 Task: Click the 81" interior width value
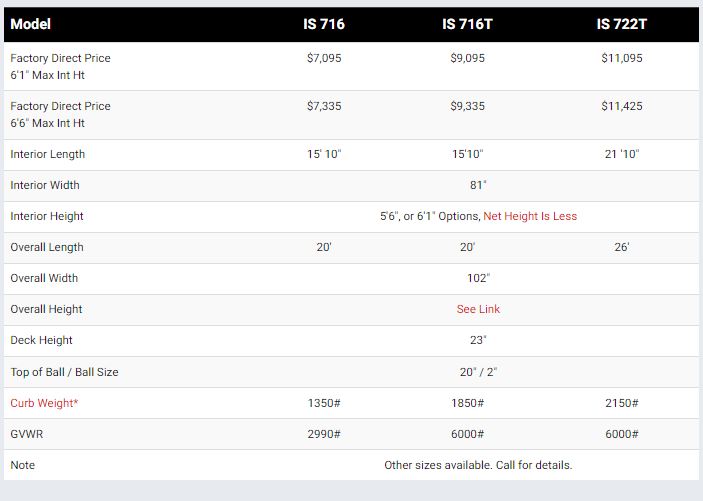[x=478, y=185]
